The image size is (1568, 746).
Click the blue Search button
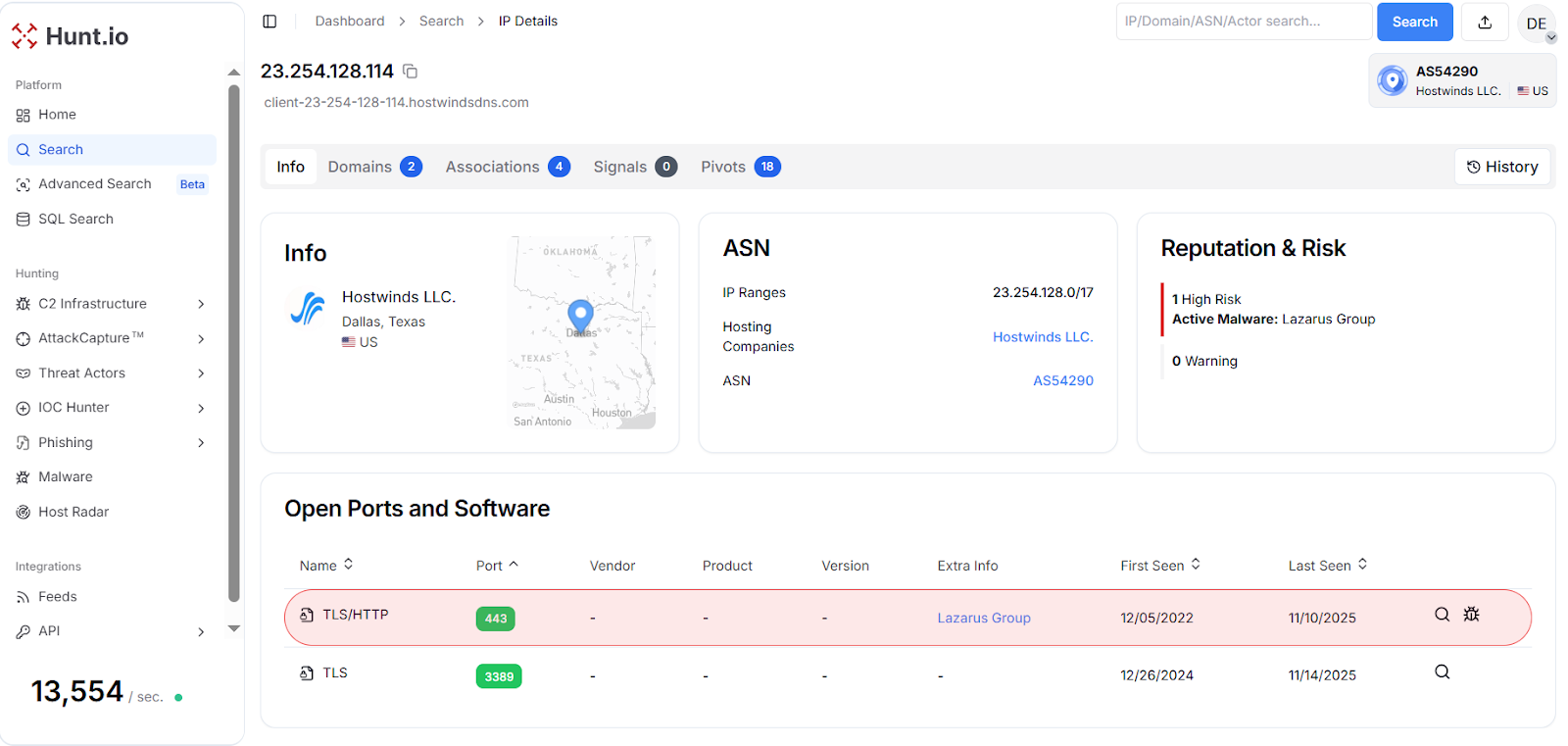tap(1414, 22)
